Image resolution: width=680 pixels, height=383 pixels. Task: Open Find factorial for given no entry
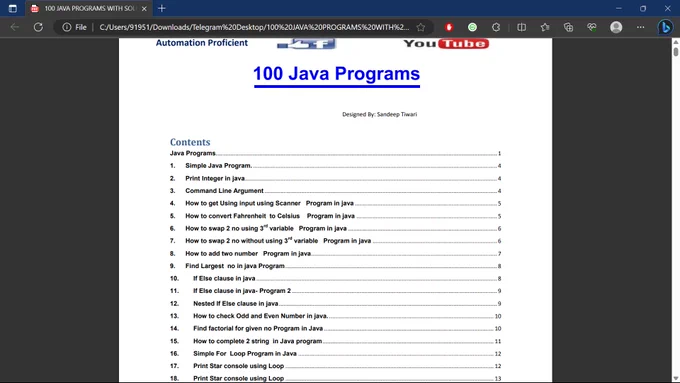[335, 328]
